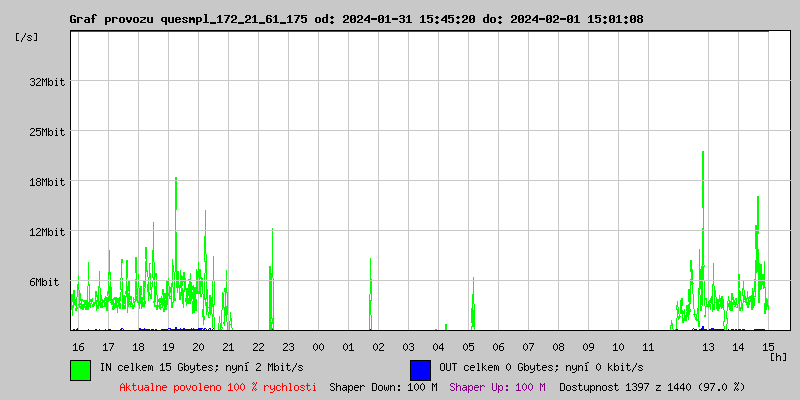
Task: Click the 25Mbit y-axis label
Action: pos(47,132)
